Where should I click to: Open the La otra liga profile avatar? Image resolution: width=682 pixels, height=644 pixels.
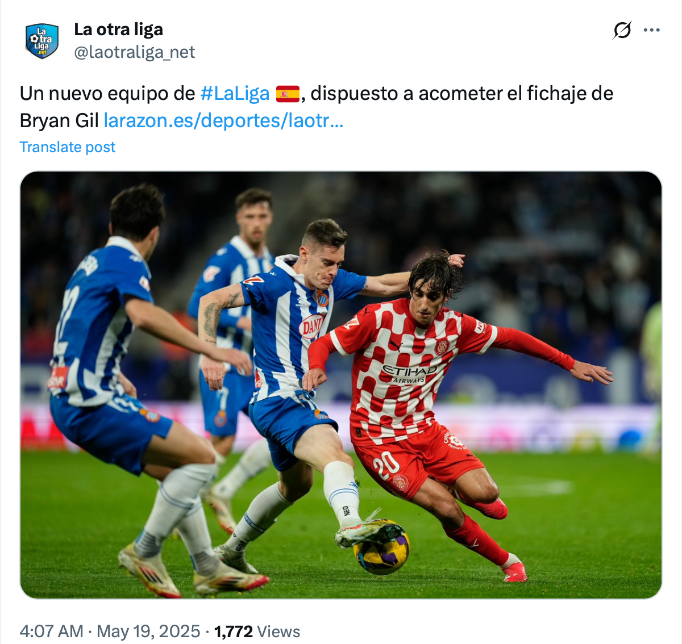[42, 41]
